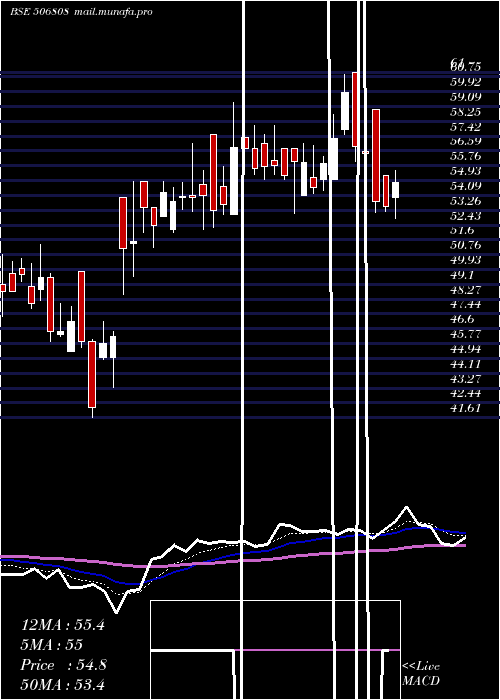The image size is (500, 700).
Task: Click the '<<Live MACD' label
Action: click(x=421, y=674)
